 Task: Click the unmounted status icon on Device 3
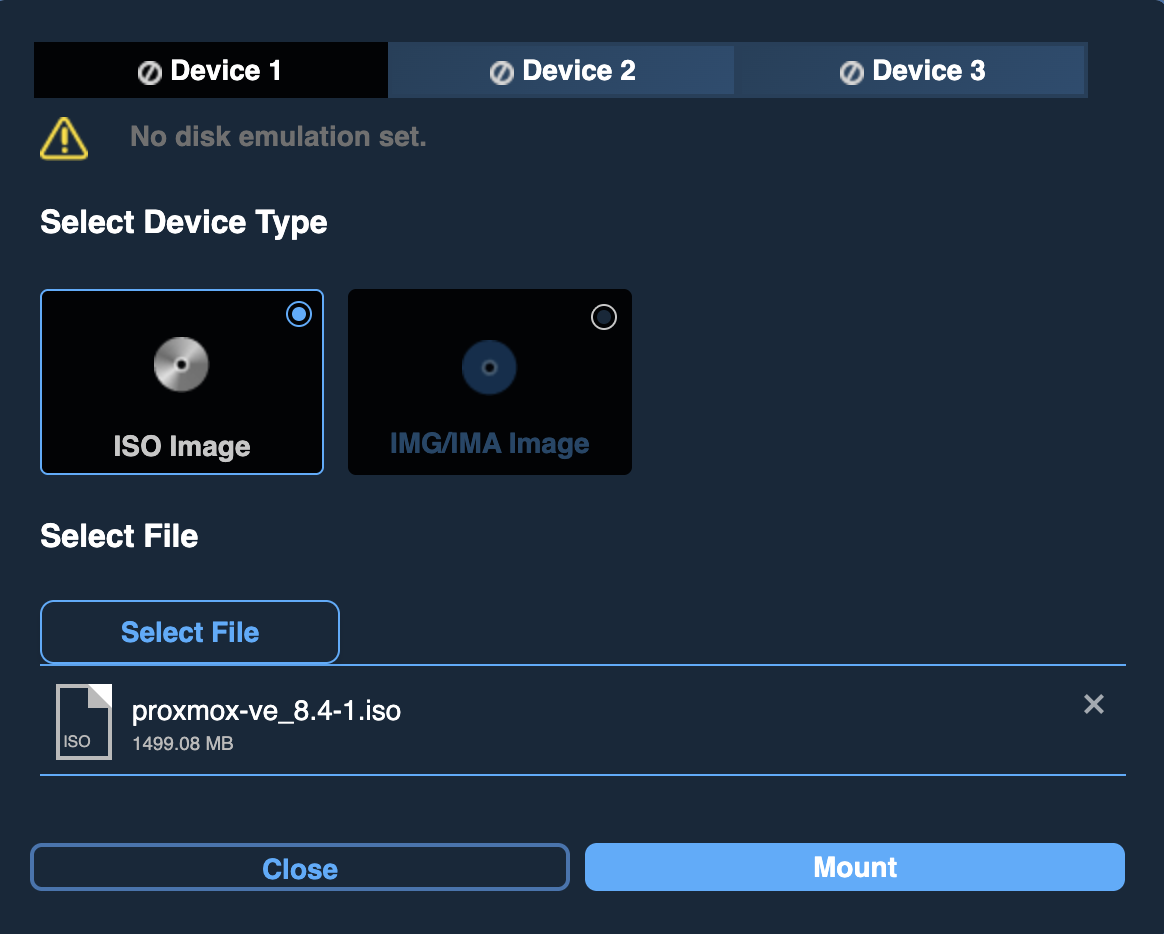(x=851, y=72)
